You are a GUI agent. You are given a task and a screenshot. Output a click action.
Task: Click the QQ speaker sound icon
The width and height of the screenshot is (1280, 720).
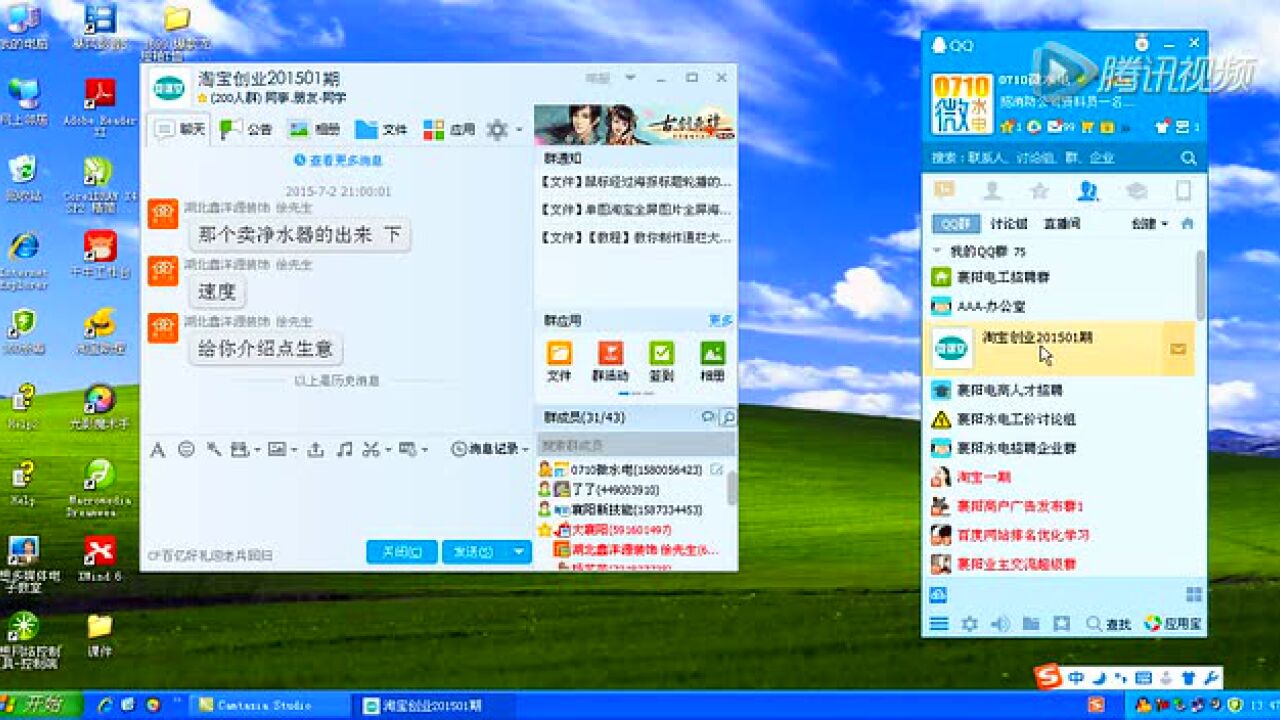point(1000,624)
